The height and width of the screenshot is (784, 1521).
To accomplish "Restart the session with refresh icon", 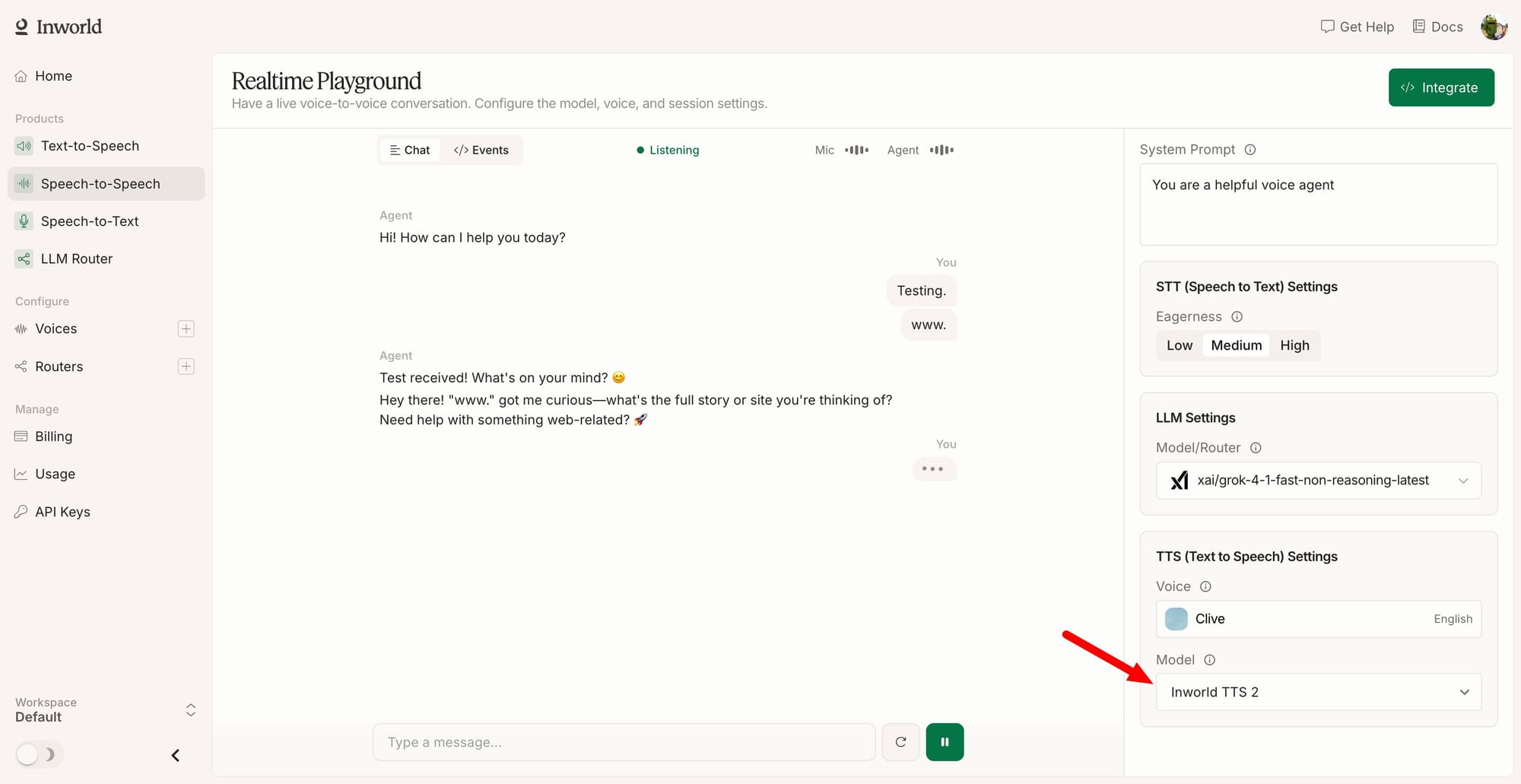I will (901, 742).
